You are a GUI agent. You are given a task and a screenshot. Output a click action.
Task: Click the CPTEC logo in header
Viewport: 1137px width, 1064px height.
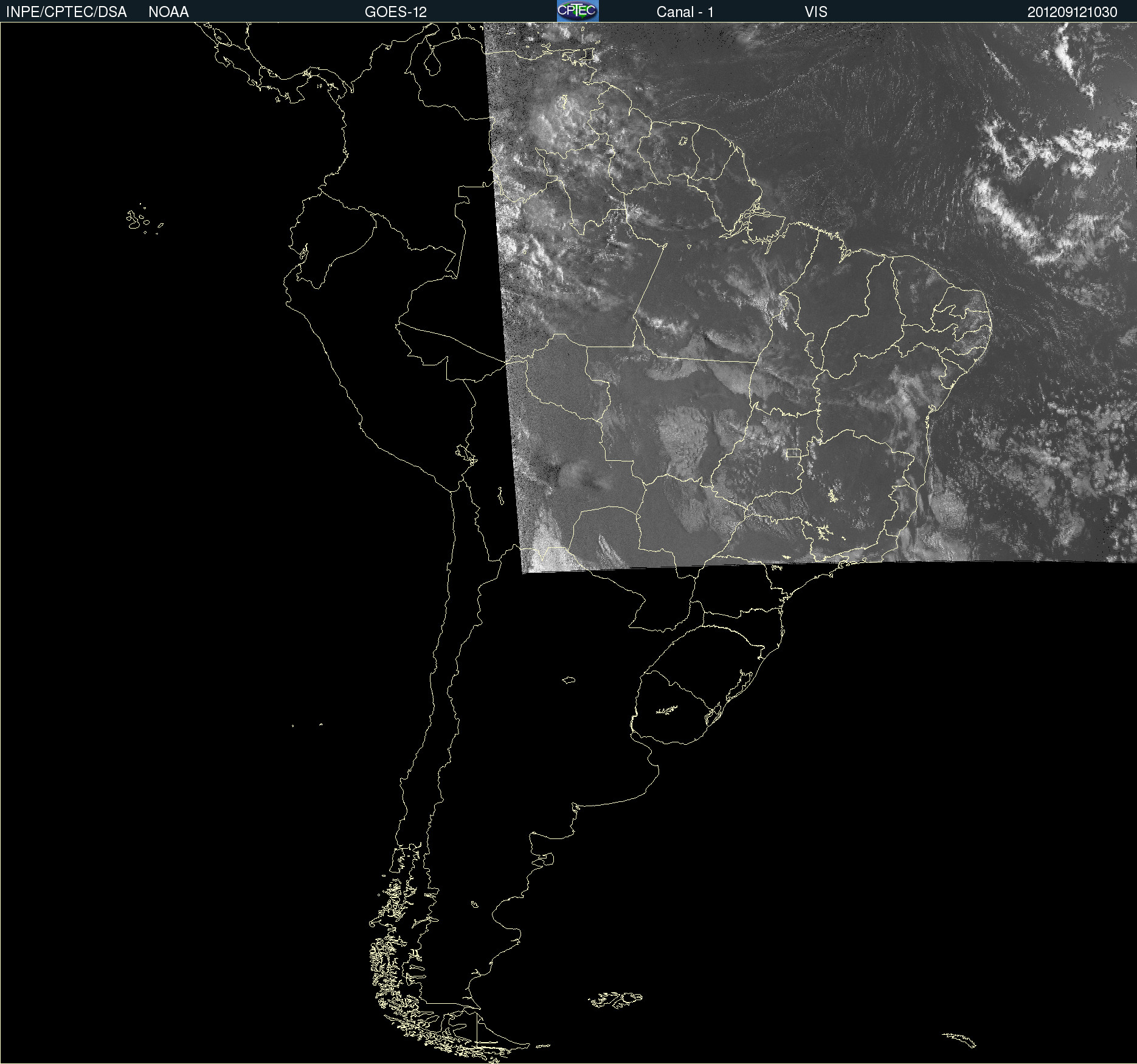578,11
